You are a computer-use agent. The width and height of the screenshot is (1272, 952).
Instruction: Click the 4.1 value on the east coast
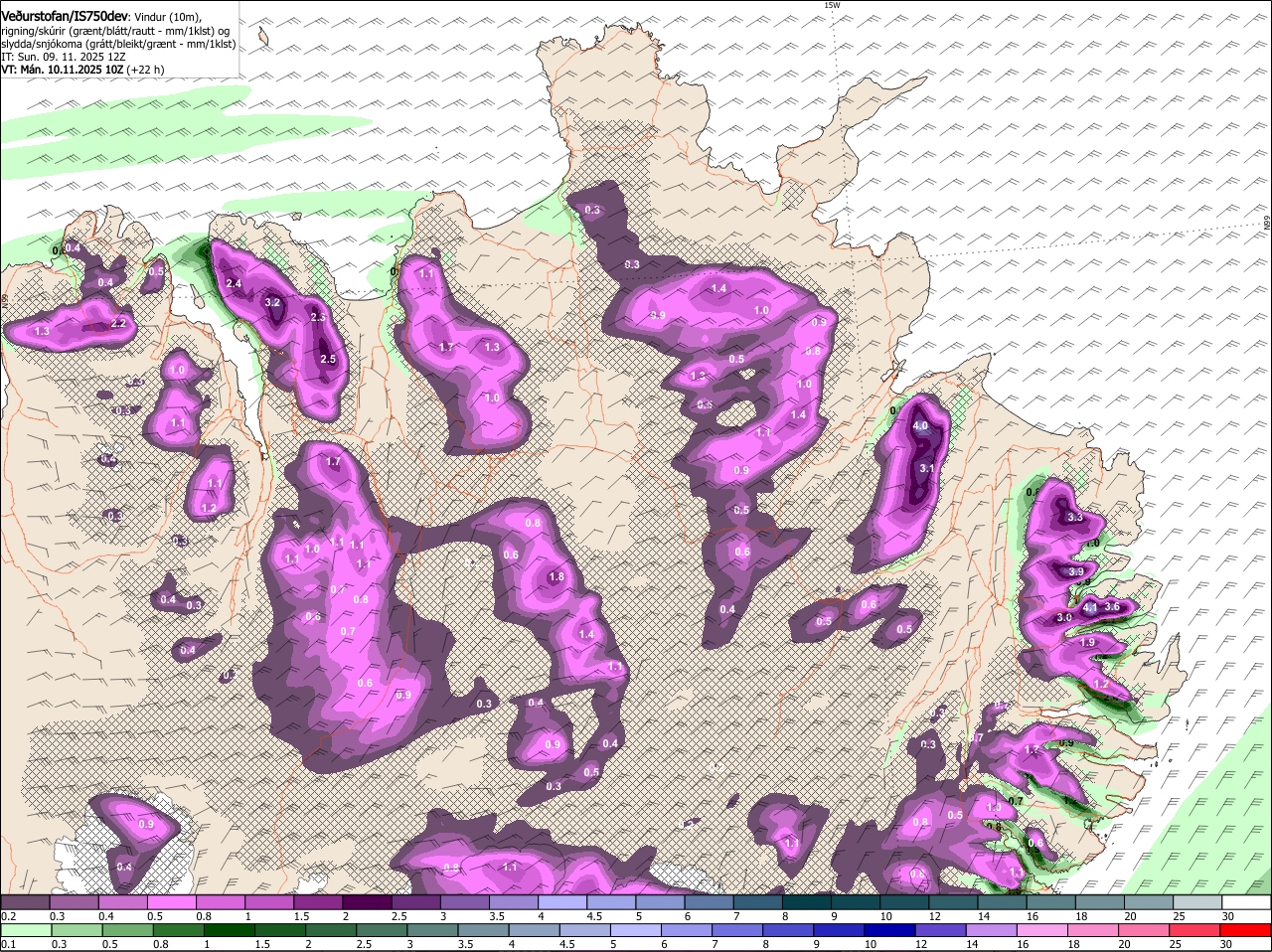[x=1089, y=607]
